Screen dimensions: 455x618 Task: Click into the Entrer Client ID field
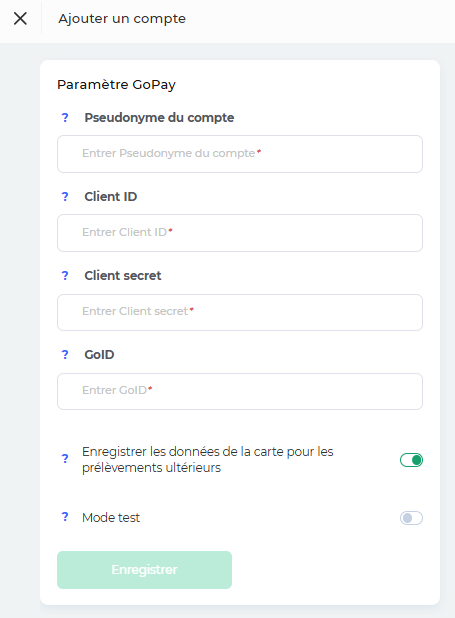point(240,233)
